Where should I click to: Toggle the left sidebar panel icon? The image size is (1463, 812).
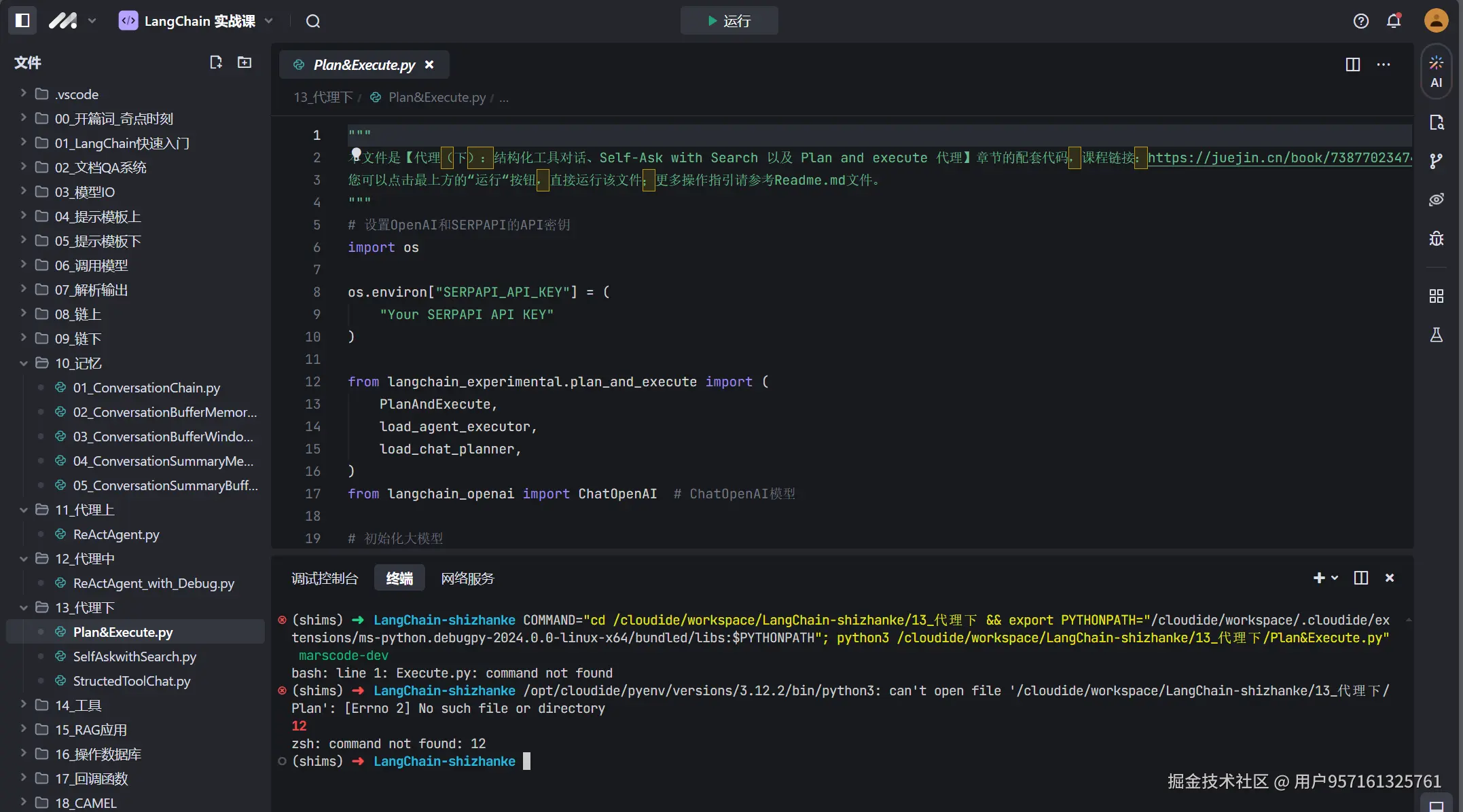(22, 20)
